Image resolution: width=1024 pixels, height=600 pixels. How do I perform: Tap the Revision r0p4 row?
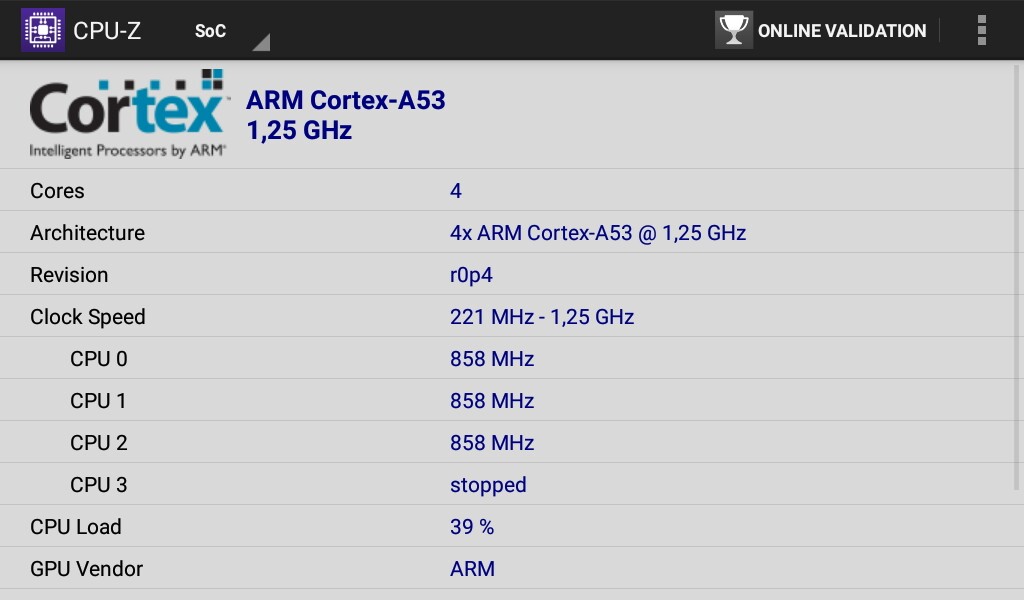506,275
